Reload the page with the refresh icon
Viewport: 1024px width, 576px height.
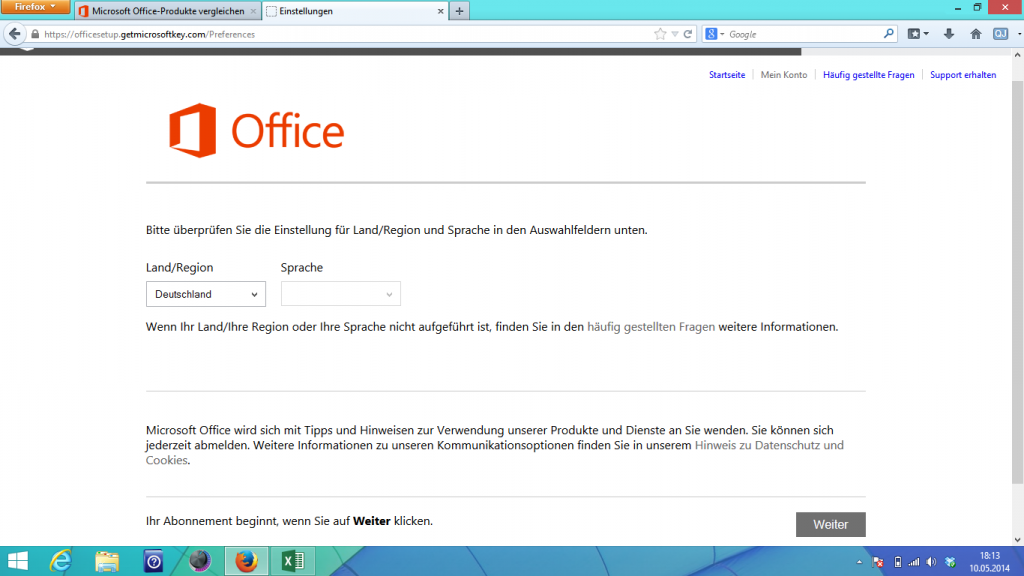(688, 34)
